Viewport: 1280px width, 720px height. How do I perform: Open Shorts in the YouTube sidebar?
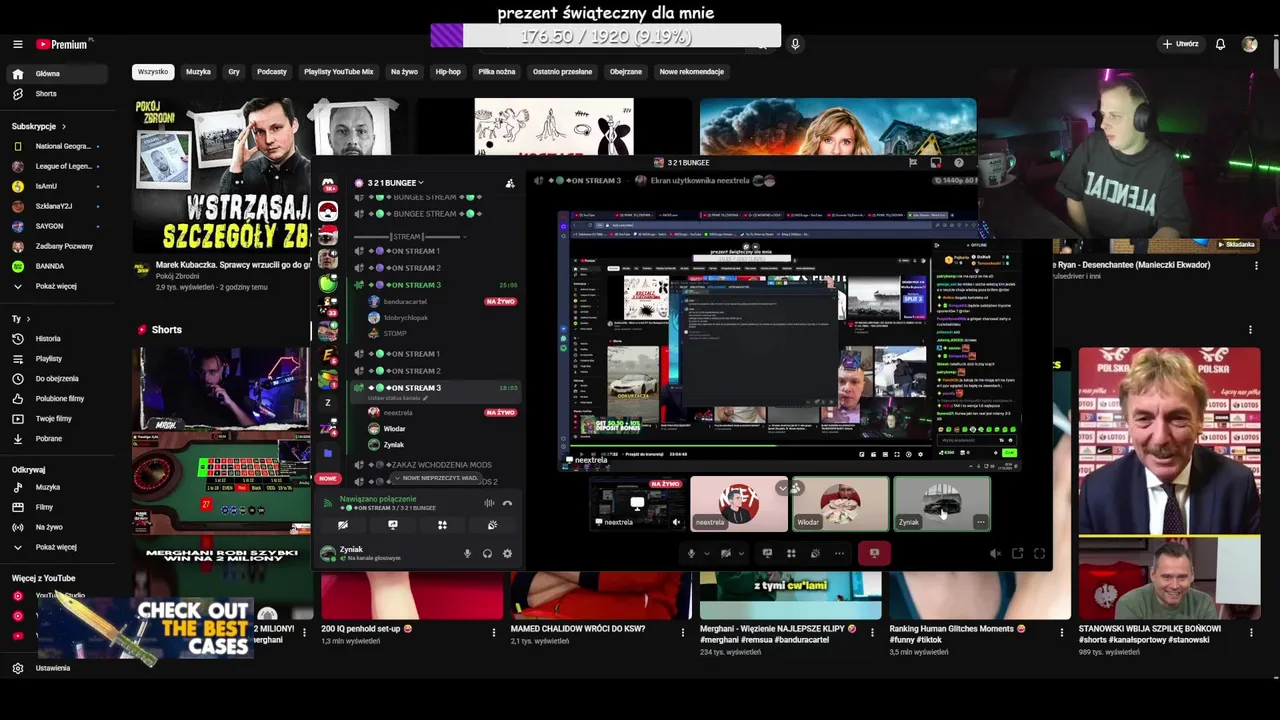tap(45, 94)
